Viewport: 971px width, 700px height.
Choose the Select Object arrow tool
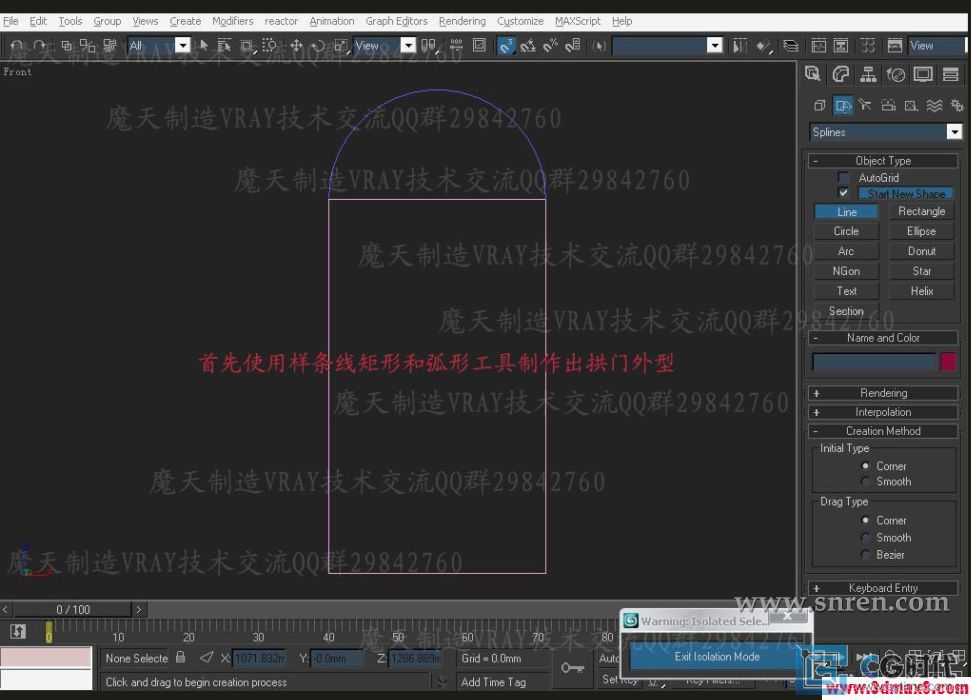204,45
